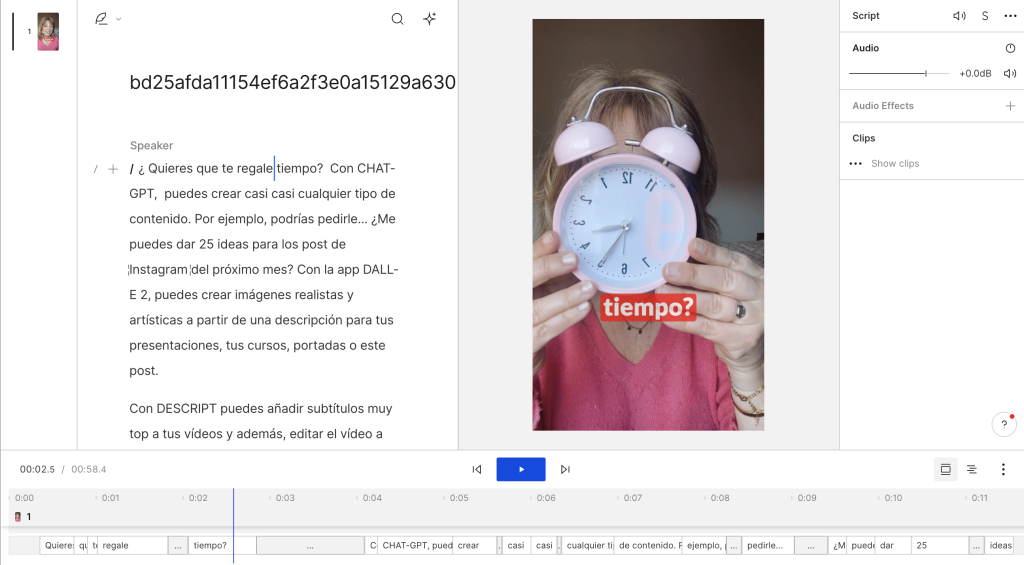Image resolution: width=1024 pixels, height=565 pixels.
Task: Click the word Instagram in script
Action: click(x=159, y=269)
